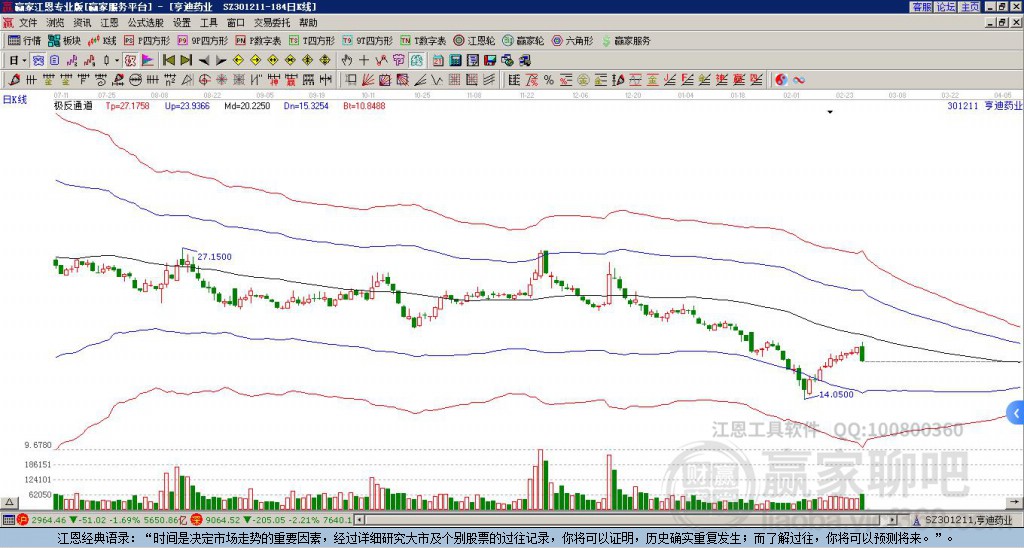The image size is (1024, 548).
Task: Click the horizontal scrollbar right arrow
Action: click(x=893, y=521)
